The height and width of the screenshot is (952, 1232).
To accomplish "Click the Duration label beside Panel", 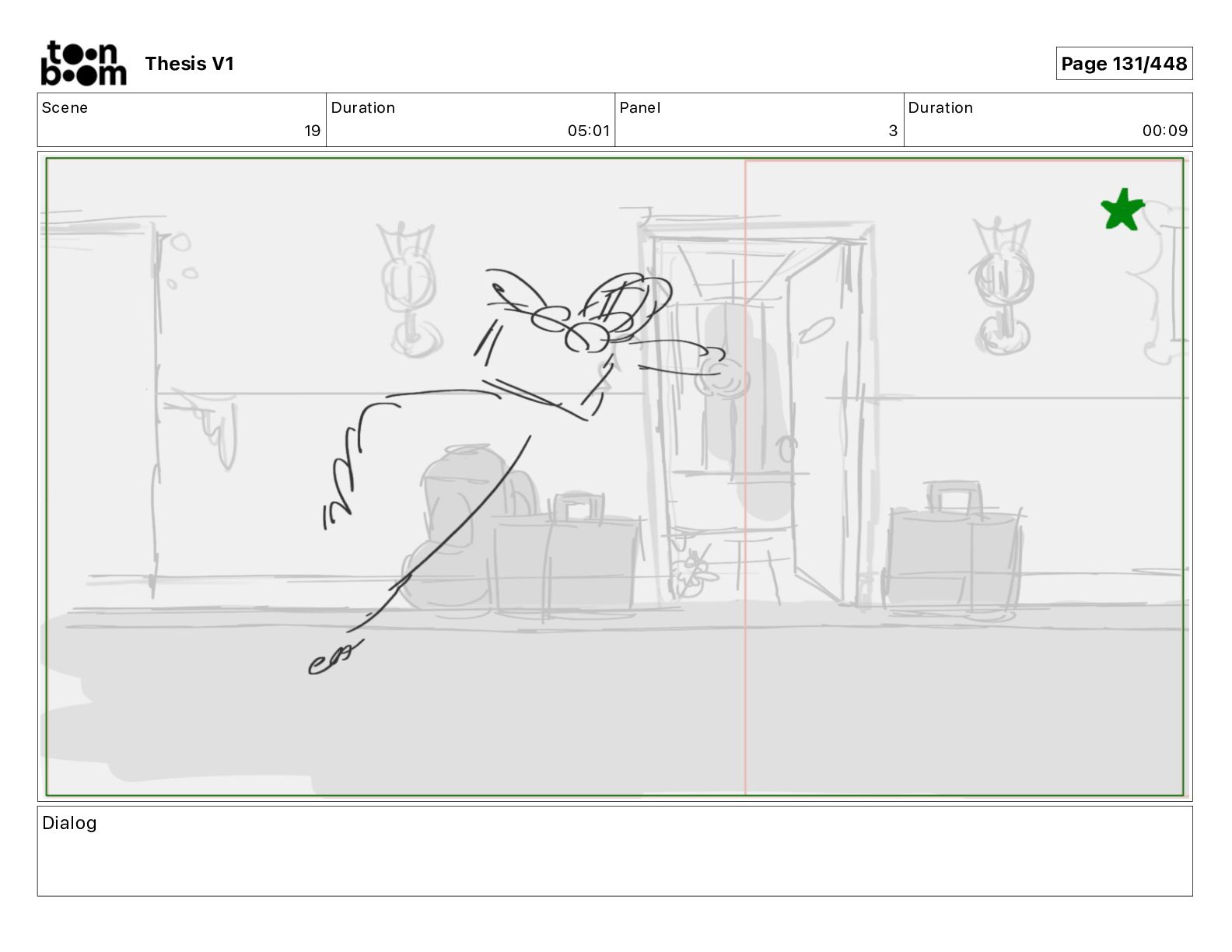I will click(x=940, y=107).
